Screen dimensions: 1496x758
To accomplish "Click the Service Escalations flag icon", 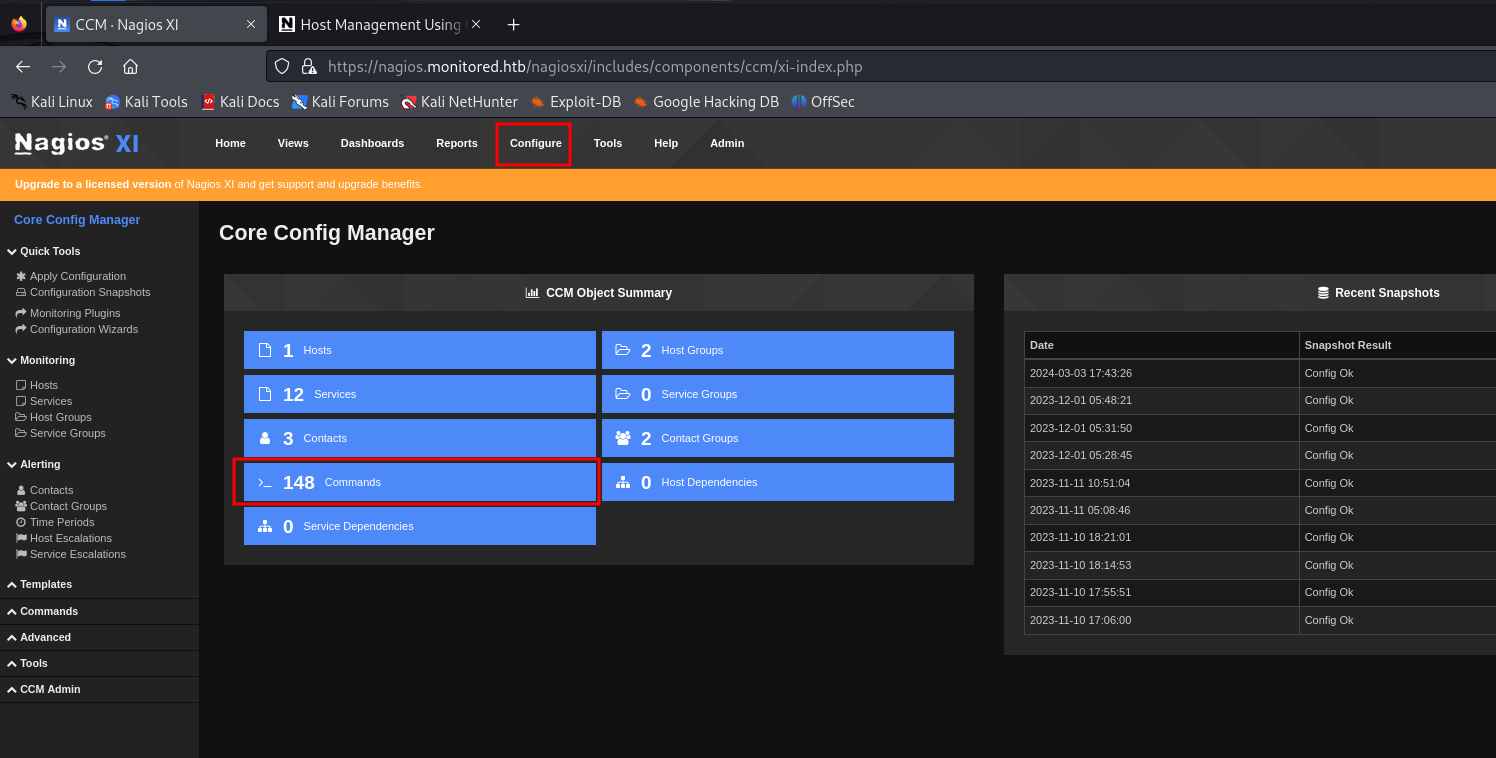I will 21,554.
